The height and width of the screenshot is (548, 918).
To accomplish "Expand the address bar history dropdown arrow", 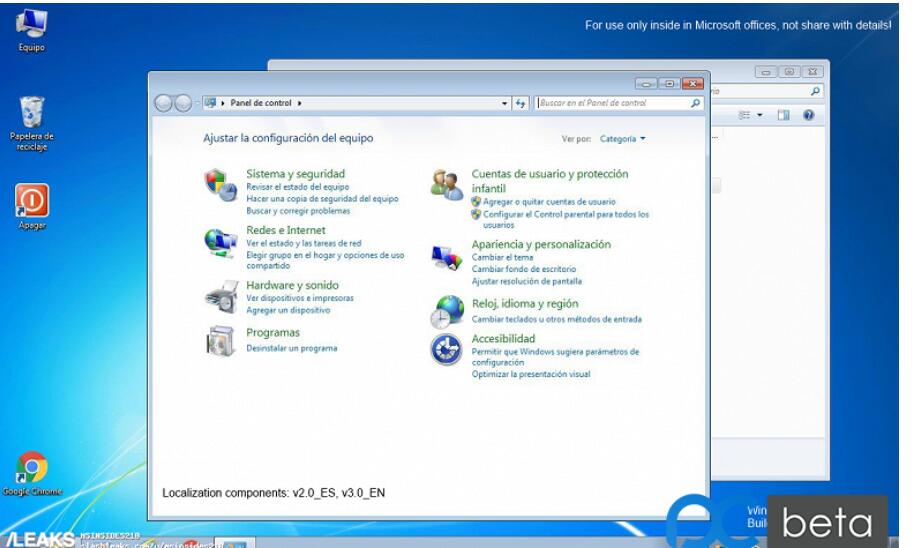I will tap(505, 103).
